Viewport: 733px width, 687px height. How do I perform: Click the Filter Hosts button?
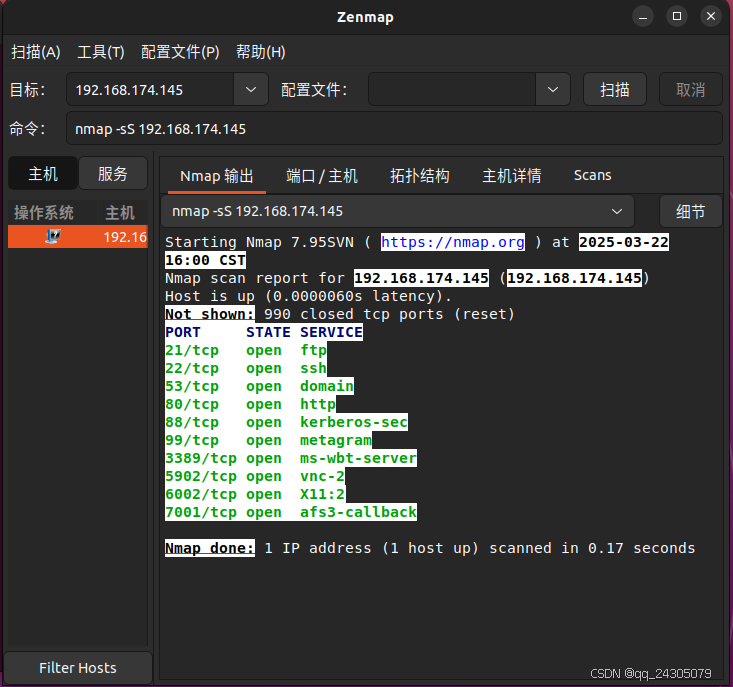pos(78,668)
